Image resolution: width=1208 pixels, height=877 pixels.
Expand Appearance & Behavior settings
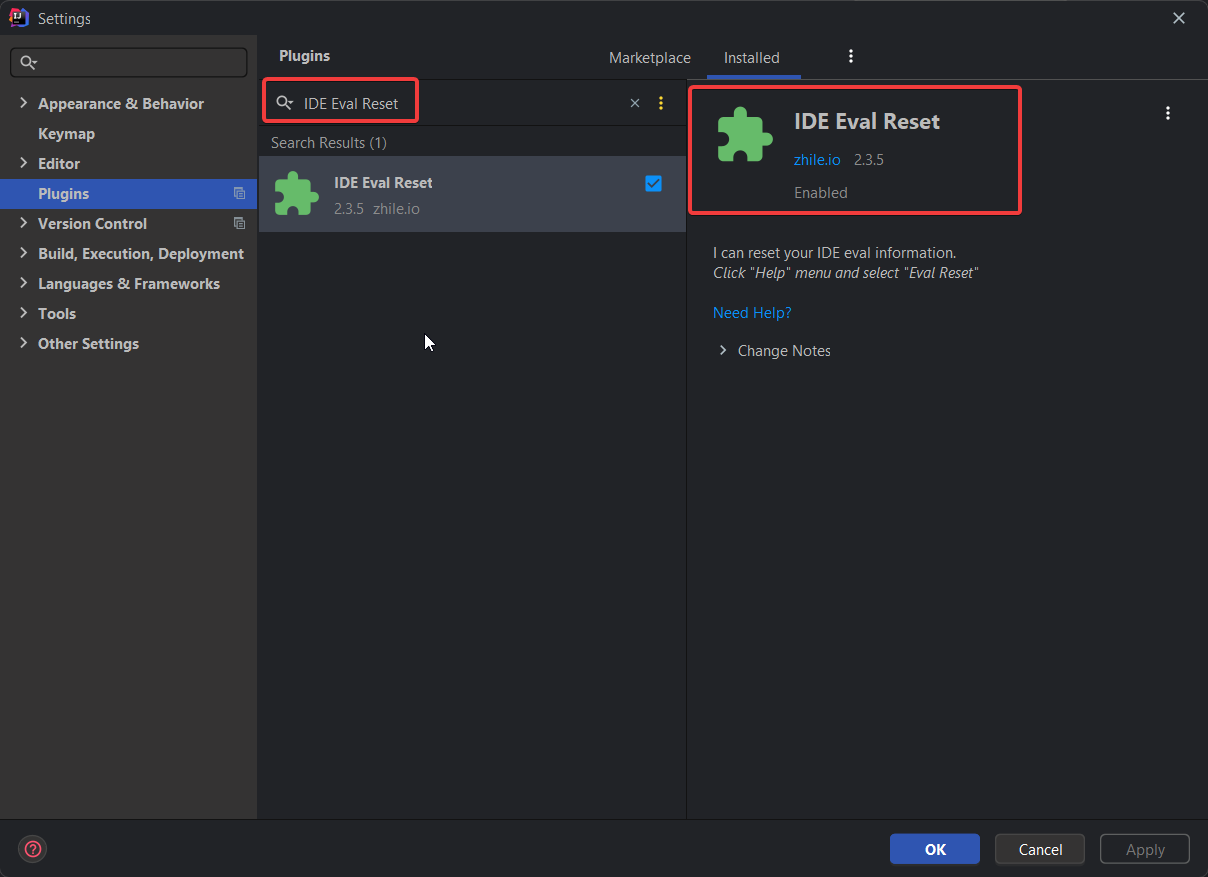coord(23,103)
